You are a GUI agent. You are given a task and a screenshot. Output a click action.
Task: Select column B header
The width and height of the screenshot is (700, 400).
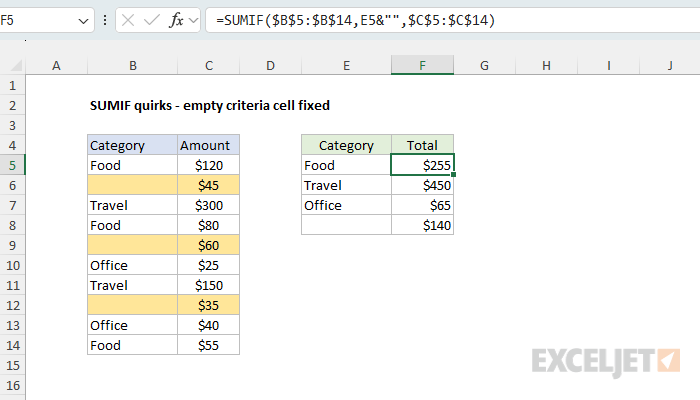point(133,66)
